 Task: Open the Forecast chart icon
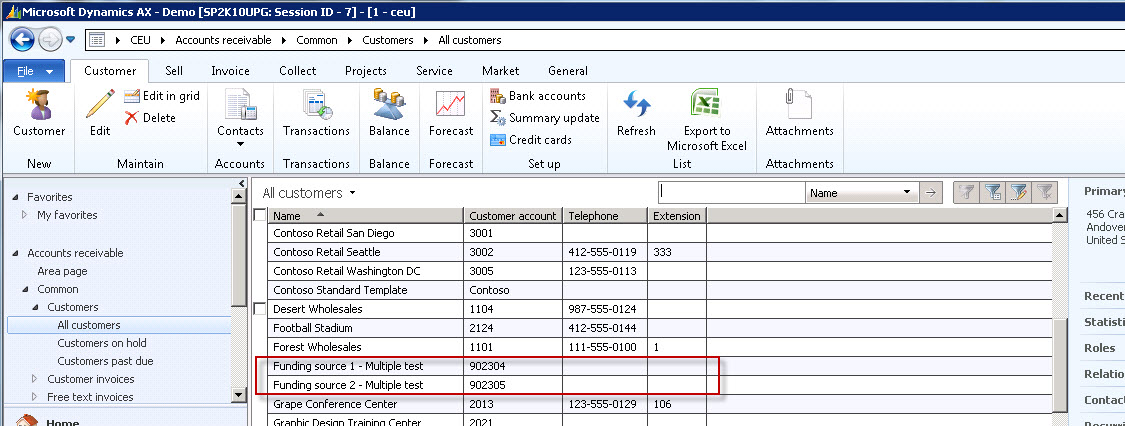tap(450, 105)
